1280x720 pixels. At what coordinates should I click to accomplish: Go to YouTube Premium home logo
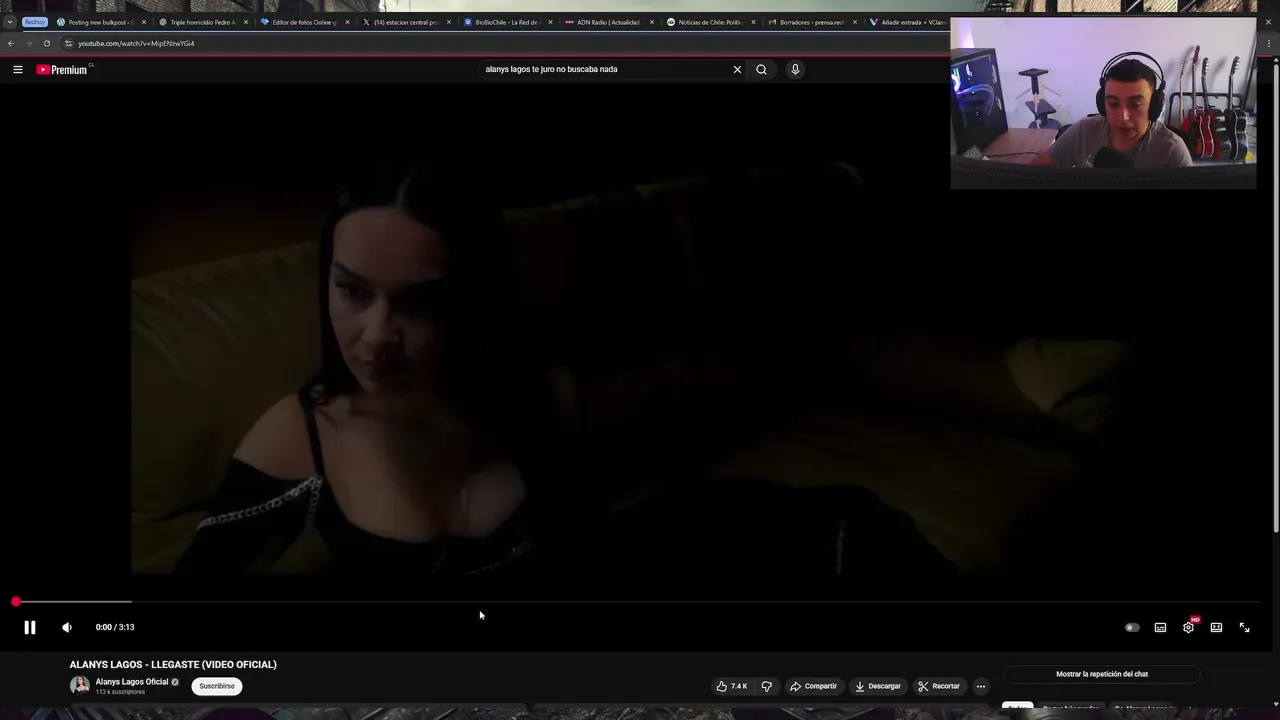64,69
